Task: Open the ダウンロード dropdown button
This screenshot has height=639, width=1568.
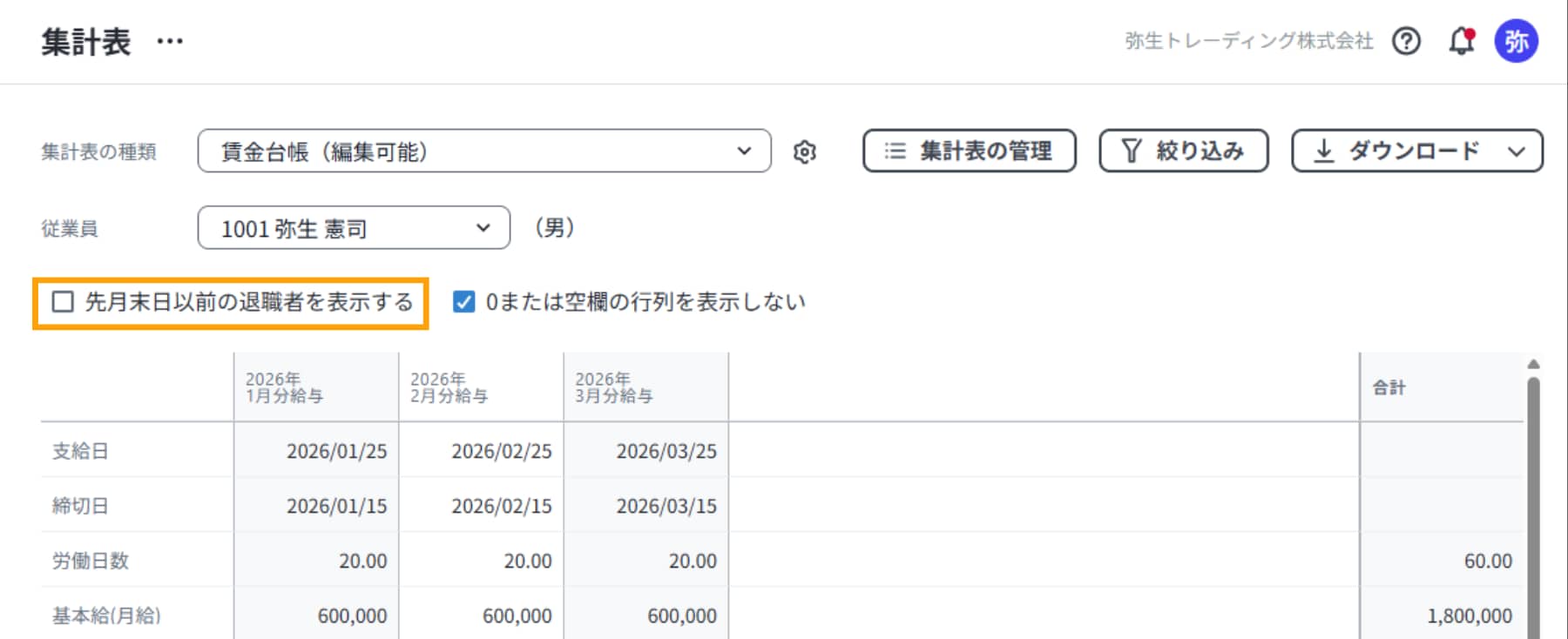Action: pos(1417,151)
